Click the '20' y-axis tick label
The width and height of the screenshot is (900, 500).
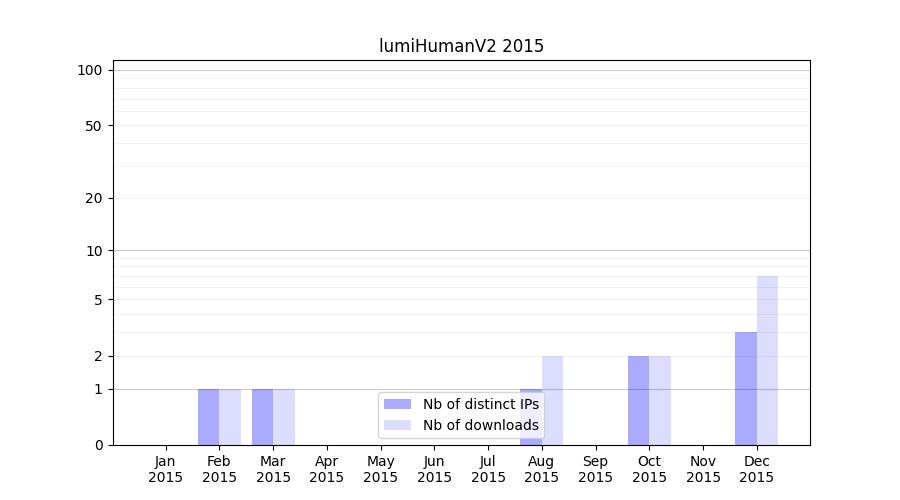pyautogui.click(x=94, y=198)
